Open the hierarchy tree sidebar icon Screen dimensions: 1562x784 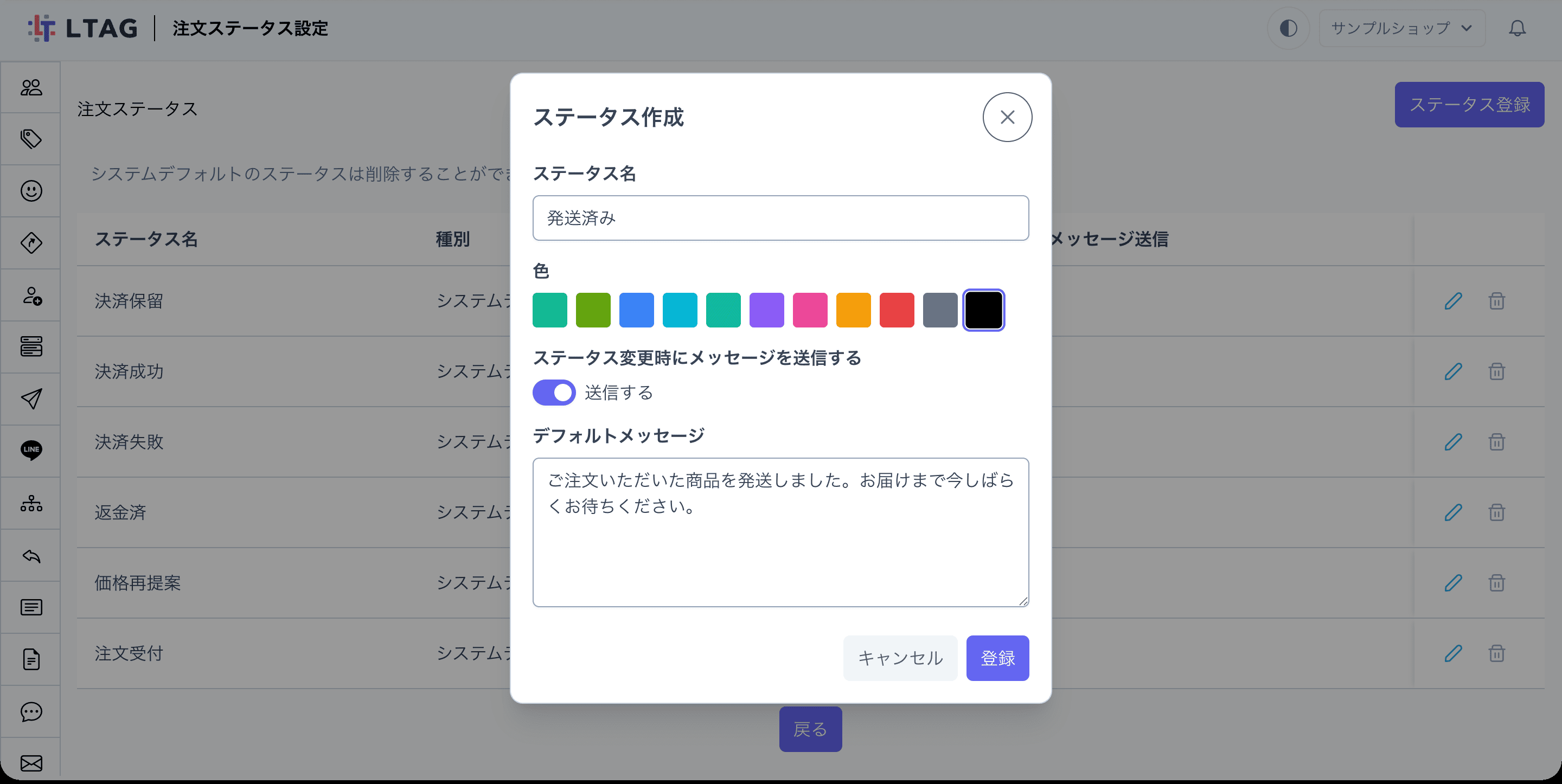31,503
